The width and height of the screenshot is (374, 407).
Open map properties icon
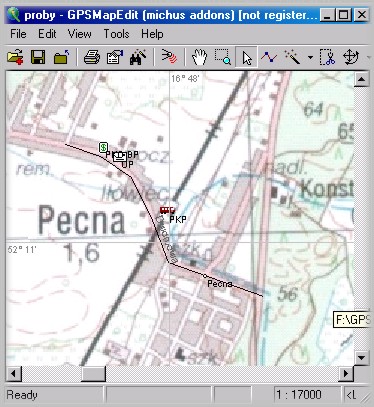tap(115, 57)
